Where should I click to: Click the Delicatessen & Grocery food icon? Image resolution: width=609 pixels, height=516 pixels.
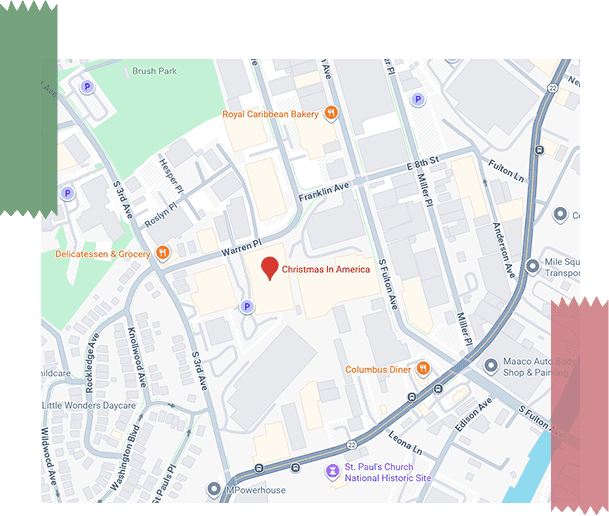(x=163, y=254)
